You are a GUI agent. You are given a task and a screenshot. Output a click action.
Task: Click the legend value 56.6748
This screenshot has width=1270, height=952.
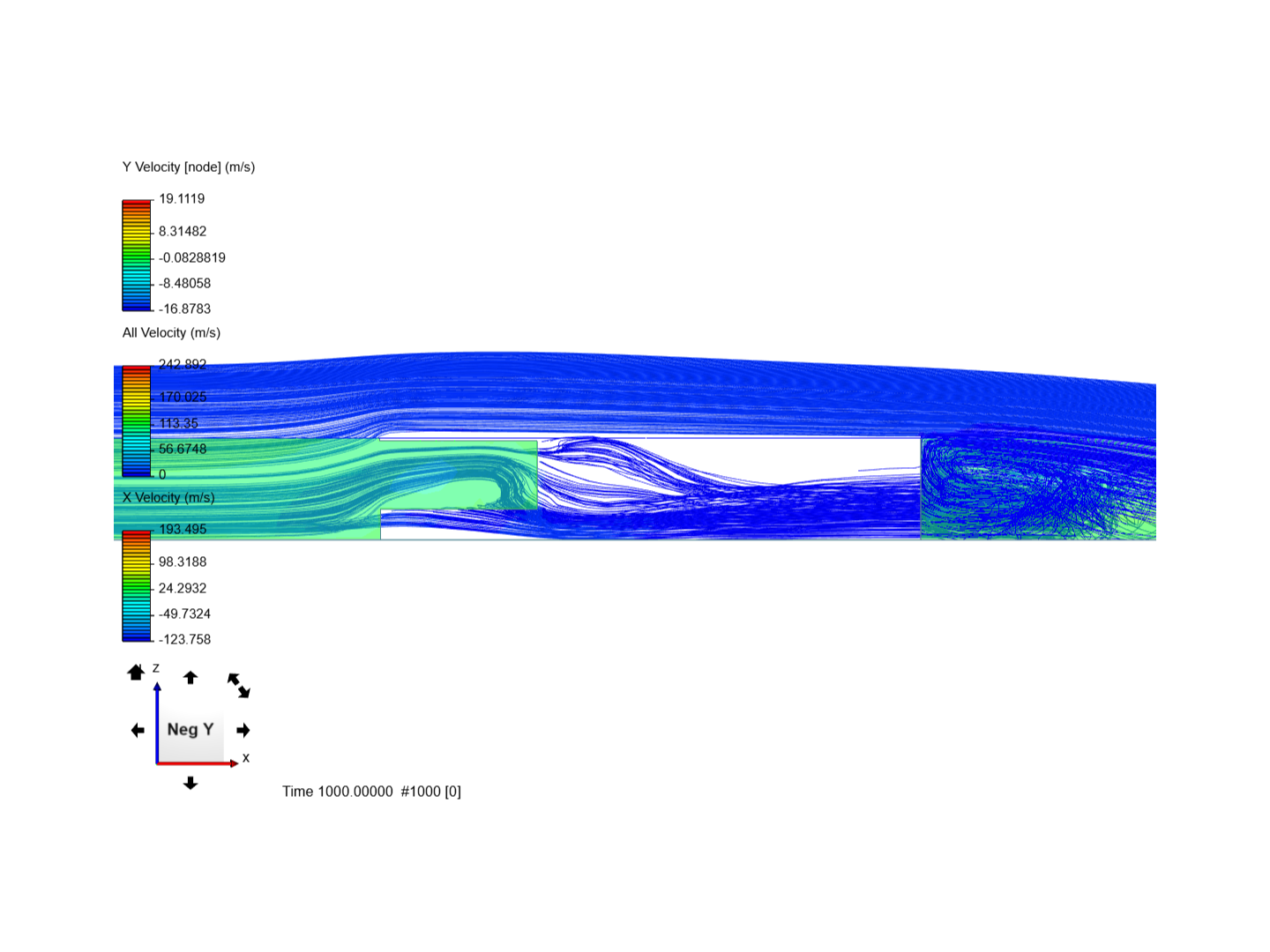[x=183, y=449]
